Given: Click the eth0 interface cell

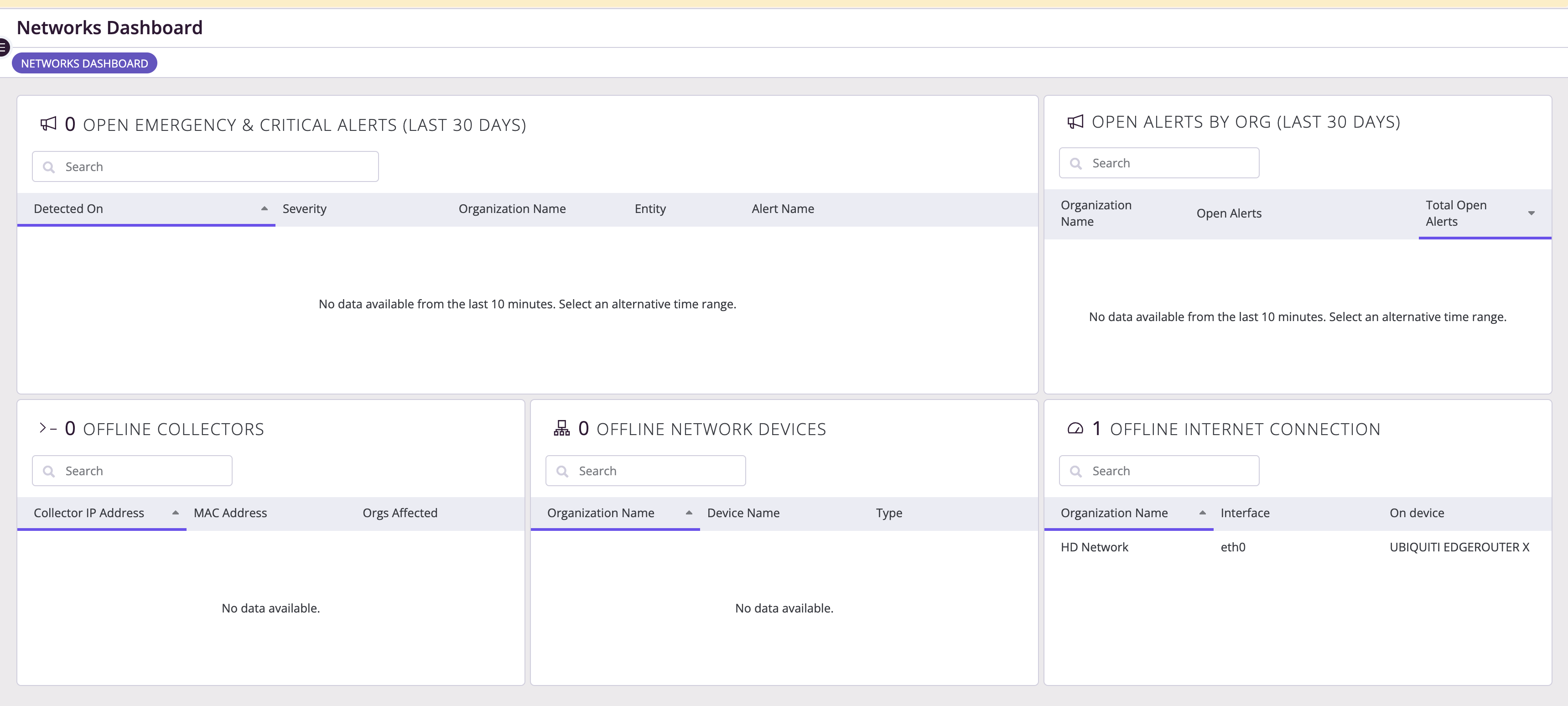Looking at the screenshot, I should [x=1233, y=547].
